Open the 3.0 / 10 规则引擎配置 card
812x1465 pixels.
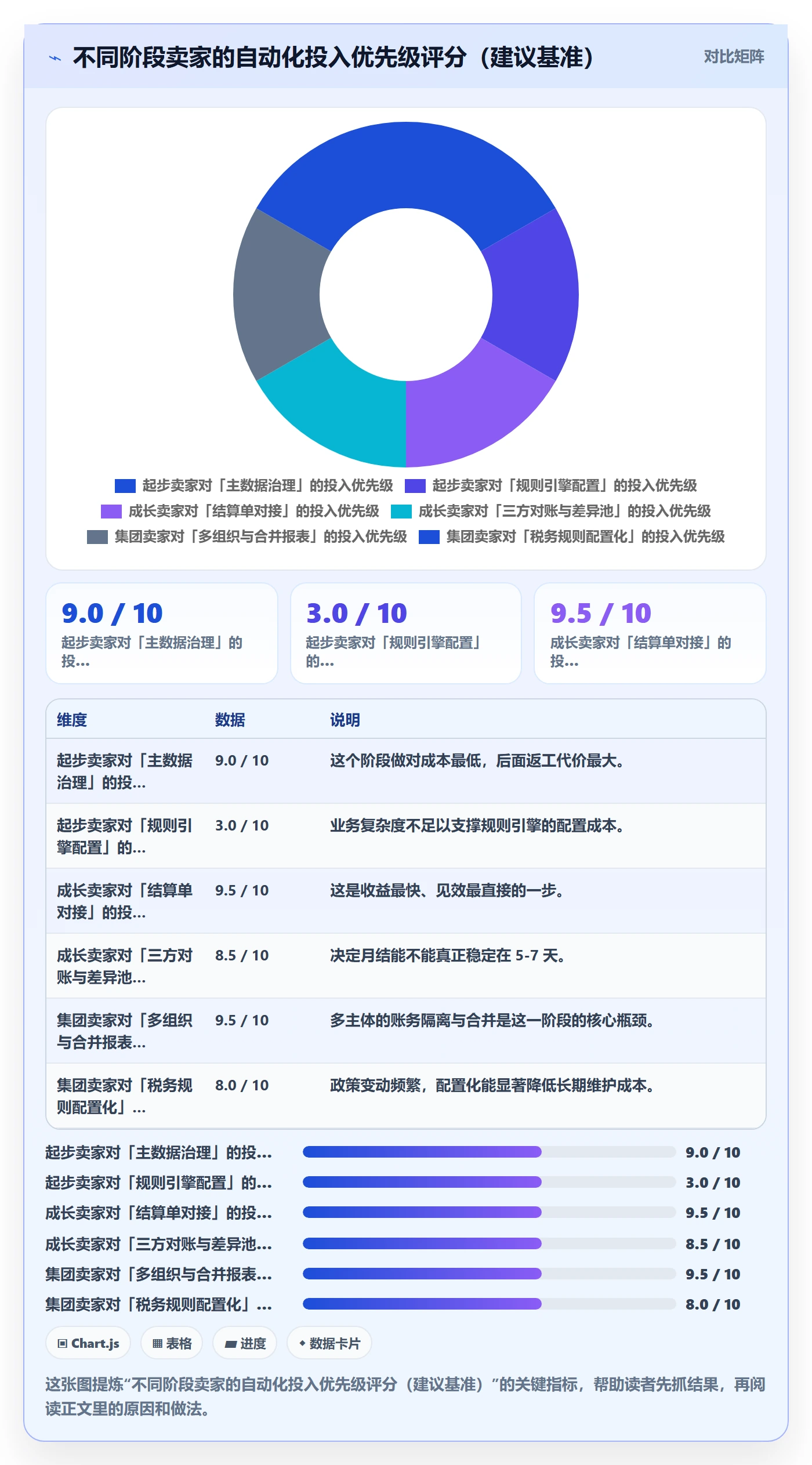(x=406, y=633)
